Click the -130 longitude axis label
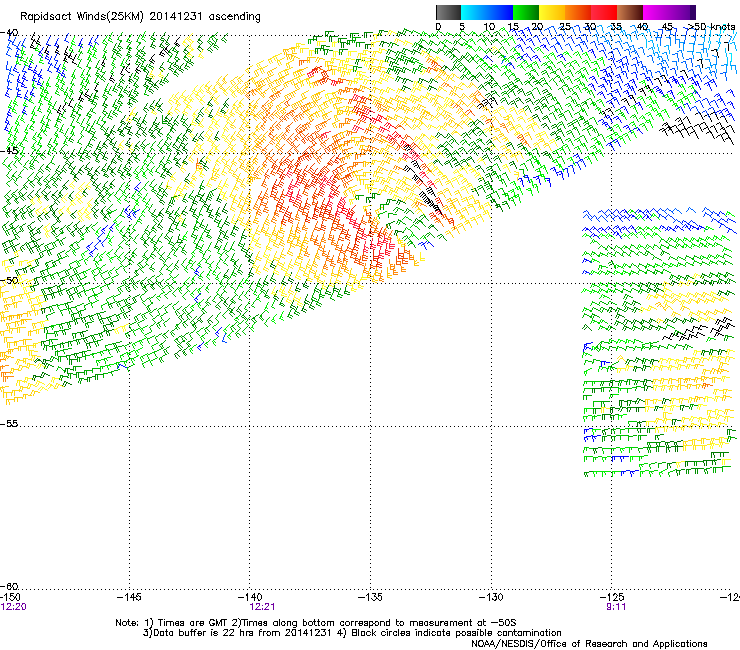740x650 pixels. click(x=491, y=597)
